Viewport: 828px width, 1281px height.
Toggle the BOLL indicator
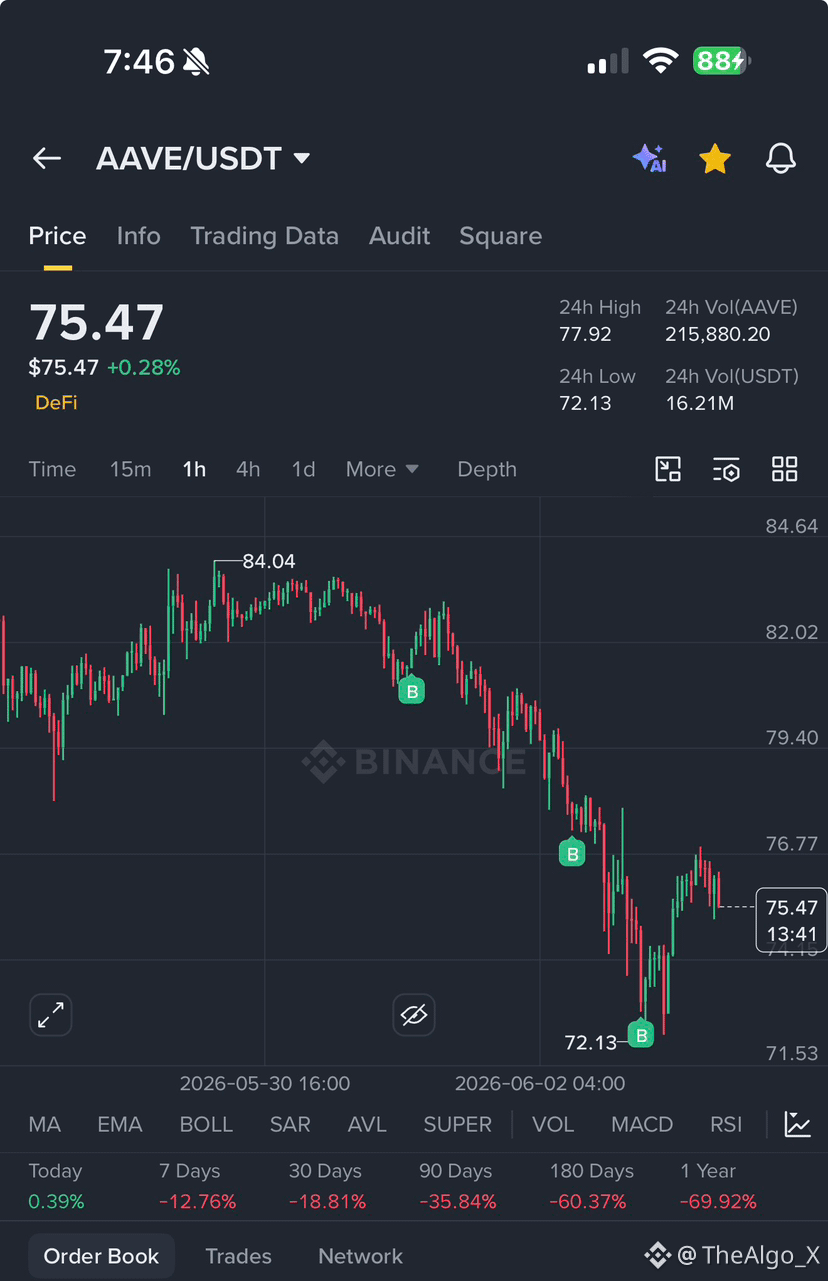[x=206, y=1124]
